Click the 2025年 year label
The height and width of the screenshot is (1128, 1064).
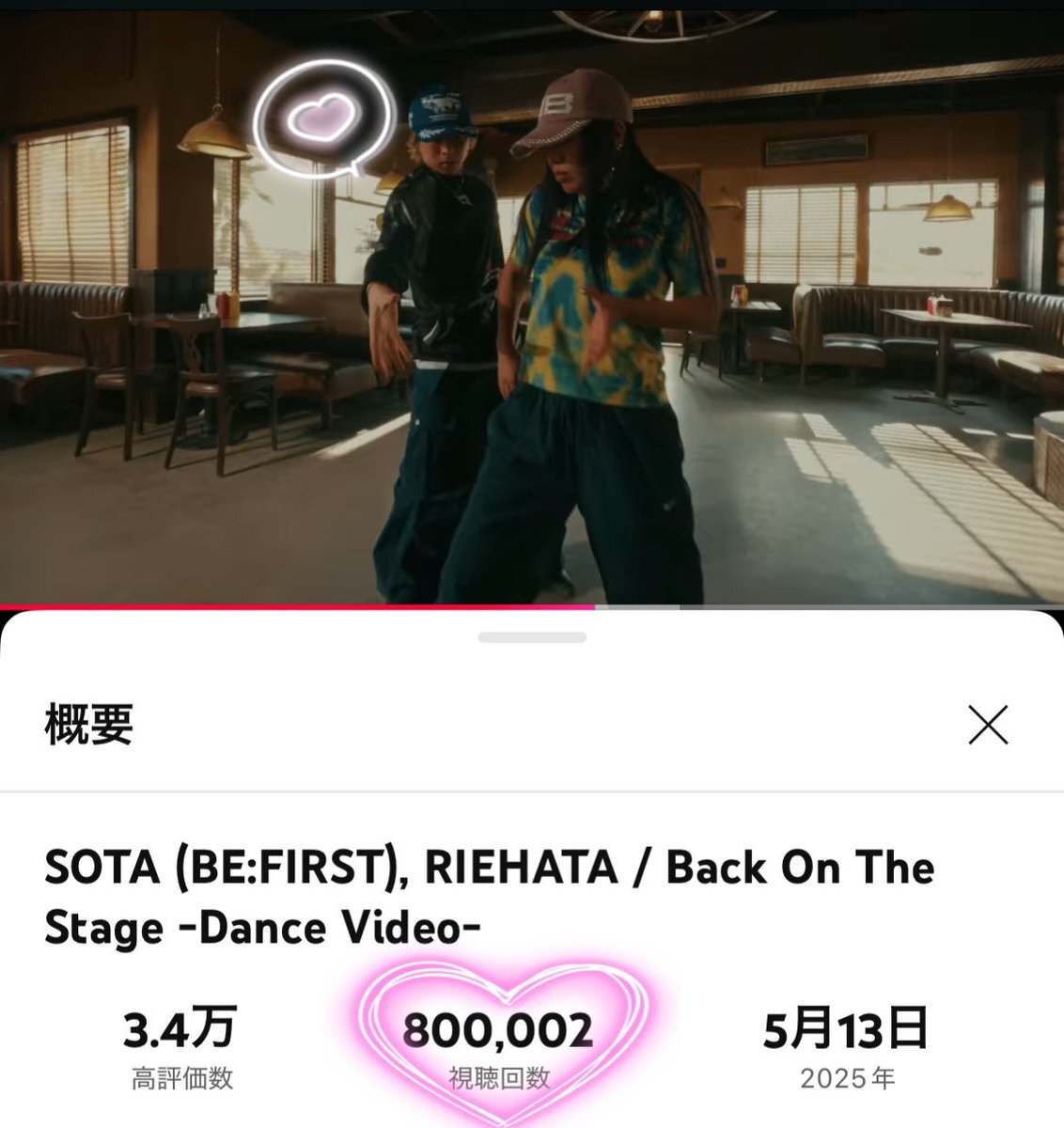(847, 1078)
